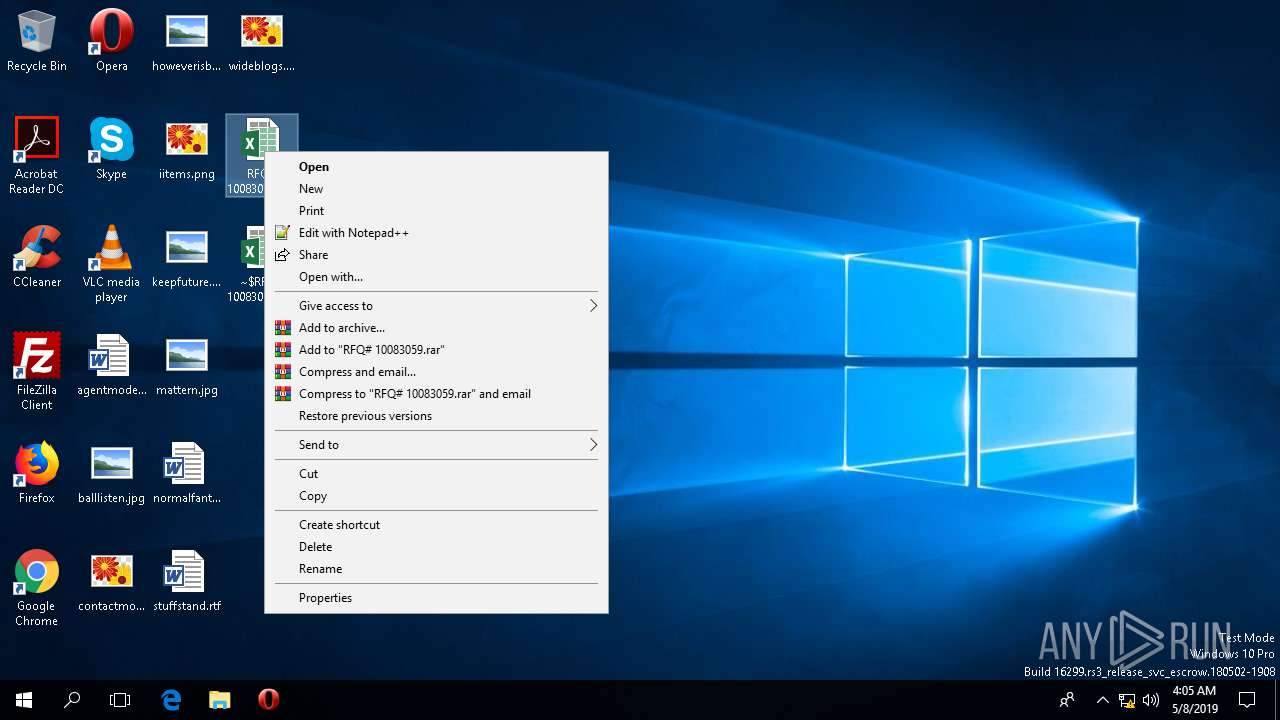Select the Skype desktop shortcut
The width and height of the screenshot is (1280, 720).
[x=111, y=149]
